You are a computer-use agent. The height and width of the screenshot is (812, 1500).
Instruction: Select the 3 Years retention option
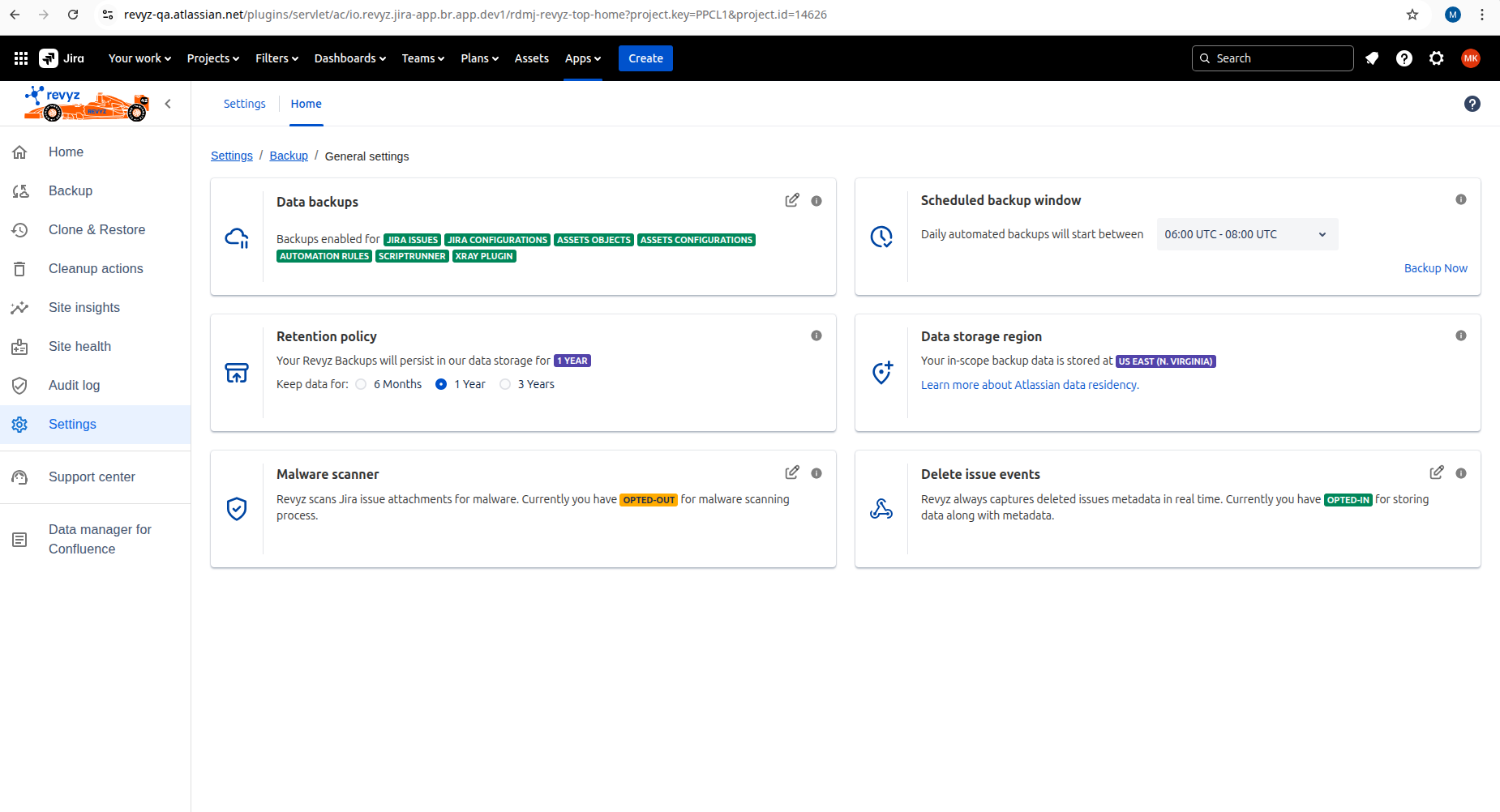(x=505, y=384)
